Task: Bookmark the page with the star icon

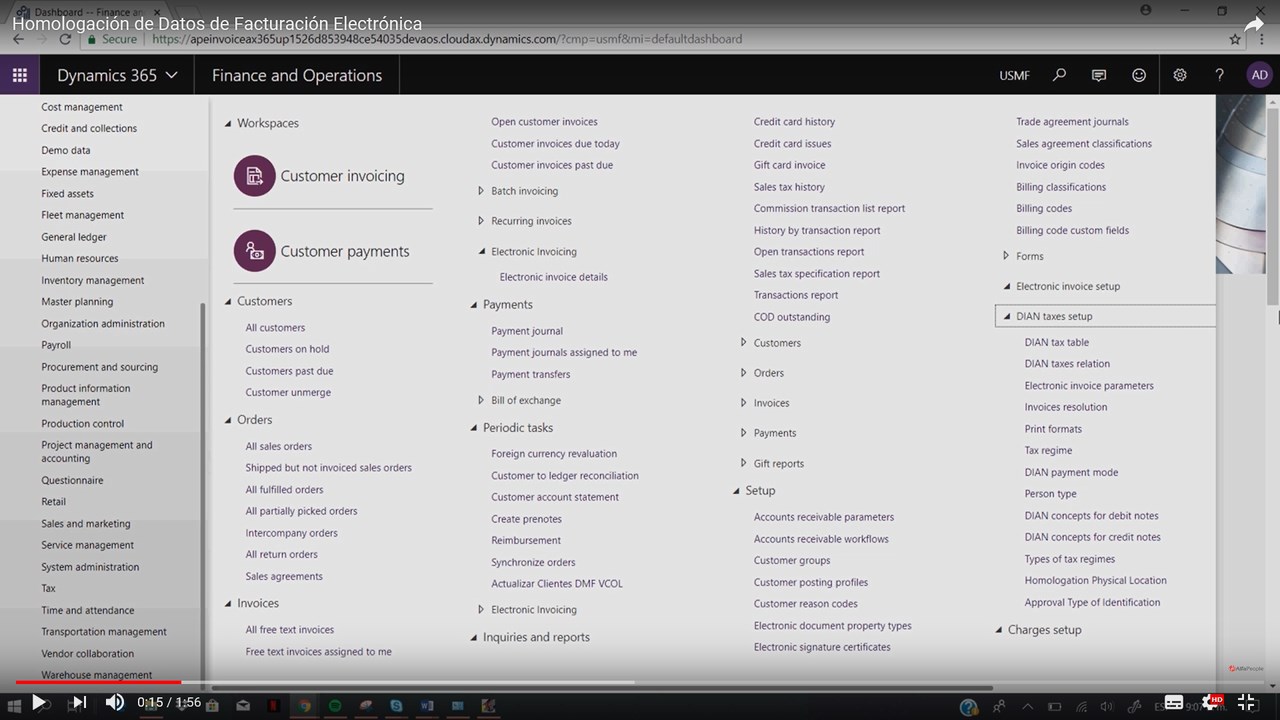Action: point(1235,39)
